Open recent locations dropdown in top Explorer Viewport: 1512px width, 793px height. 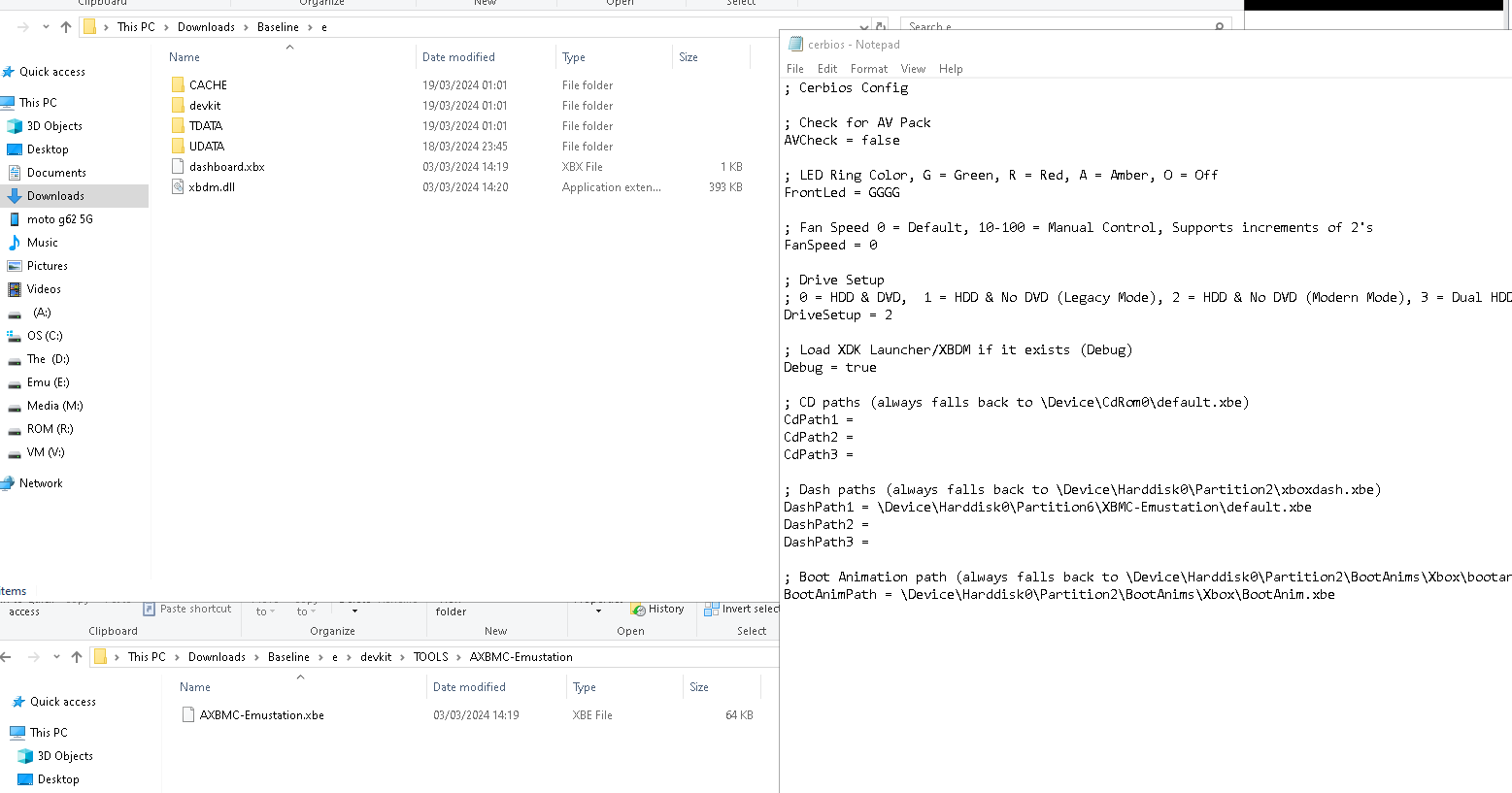pos(46,27)
